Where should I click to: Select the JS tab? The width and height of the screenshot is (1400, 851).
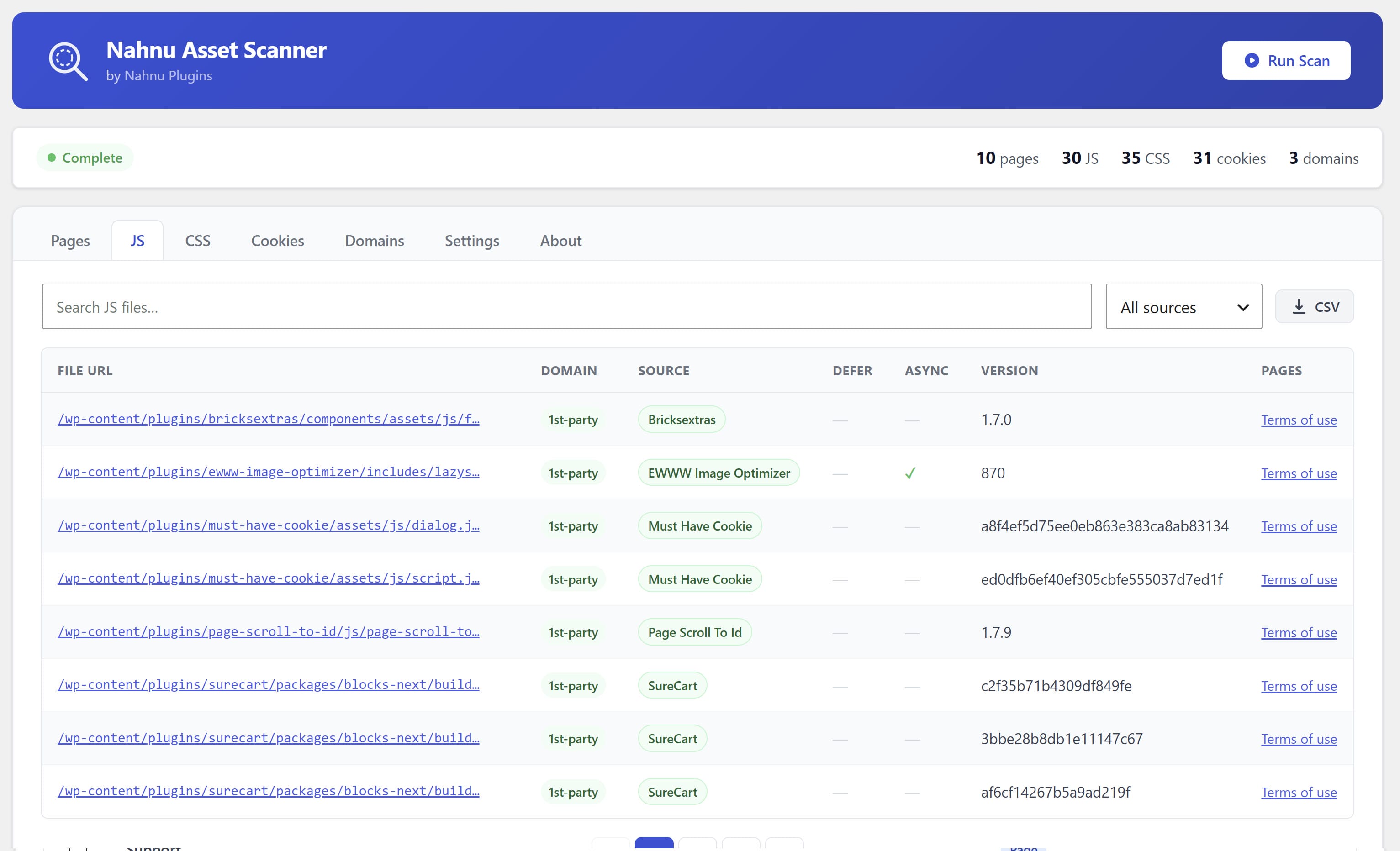pos(137,241)
